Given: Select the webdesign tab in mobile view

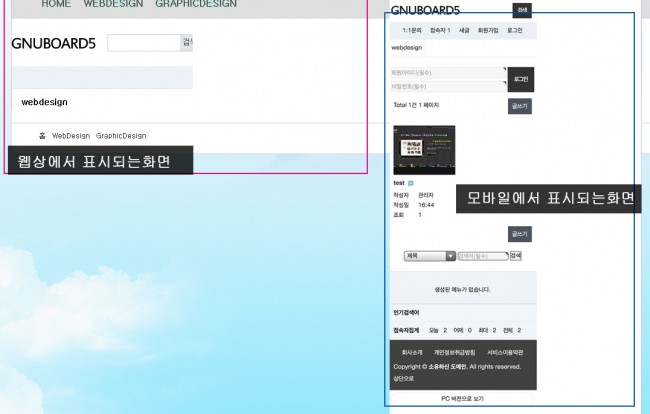Looking at the screenshot, I should pyautogui.click(x=407, y=48).
